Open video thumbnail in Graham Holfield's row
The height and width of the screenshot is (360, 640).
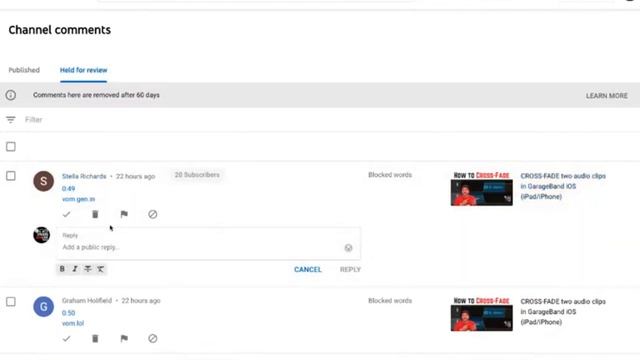coord(482,314)
